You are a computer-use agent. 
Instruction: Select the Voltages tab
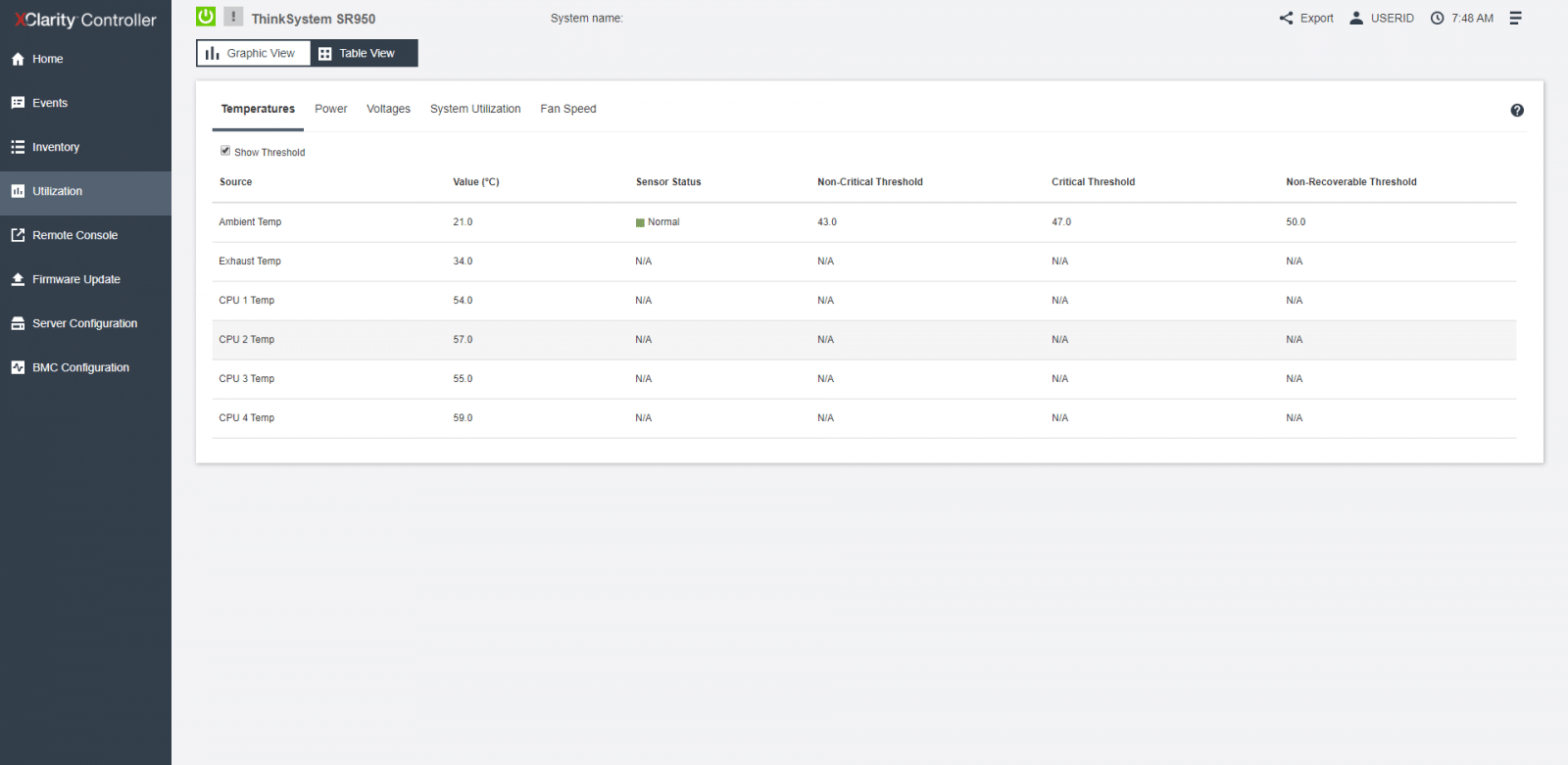tap(388, 109)
